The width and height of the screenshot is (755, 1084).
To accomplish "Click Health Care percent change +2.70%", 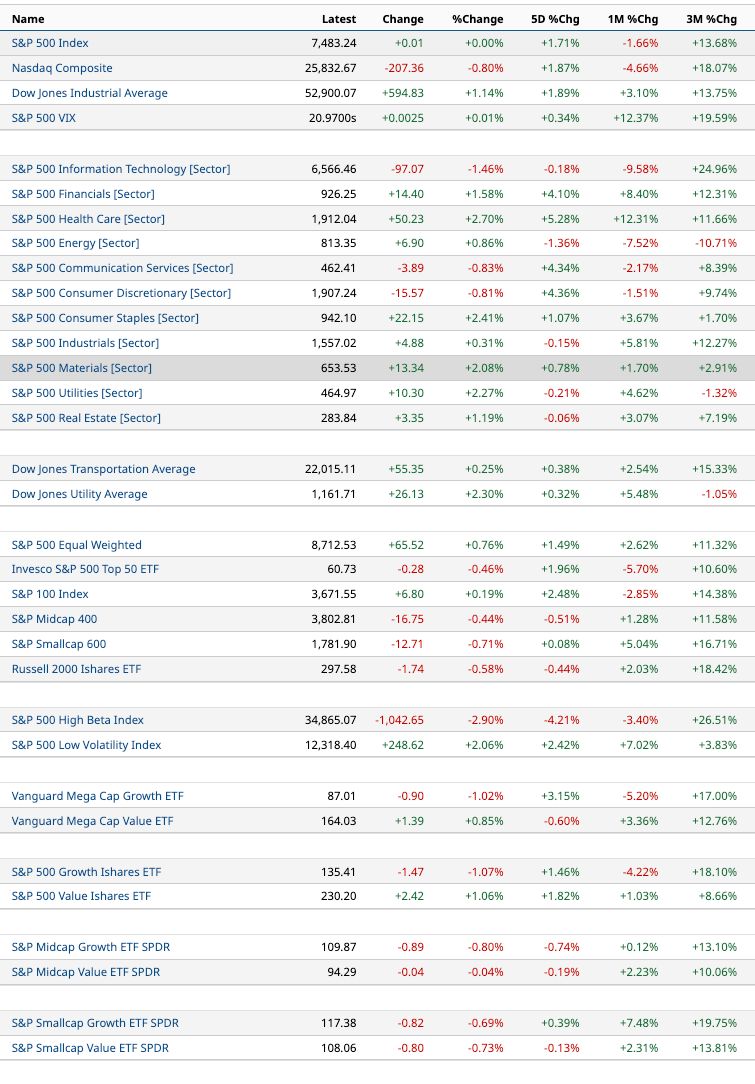I will (484, 218).
